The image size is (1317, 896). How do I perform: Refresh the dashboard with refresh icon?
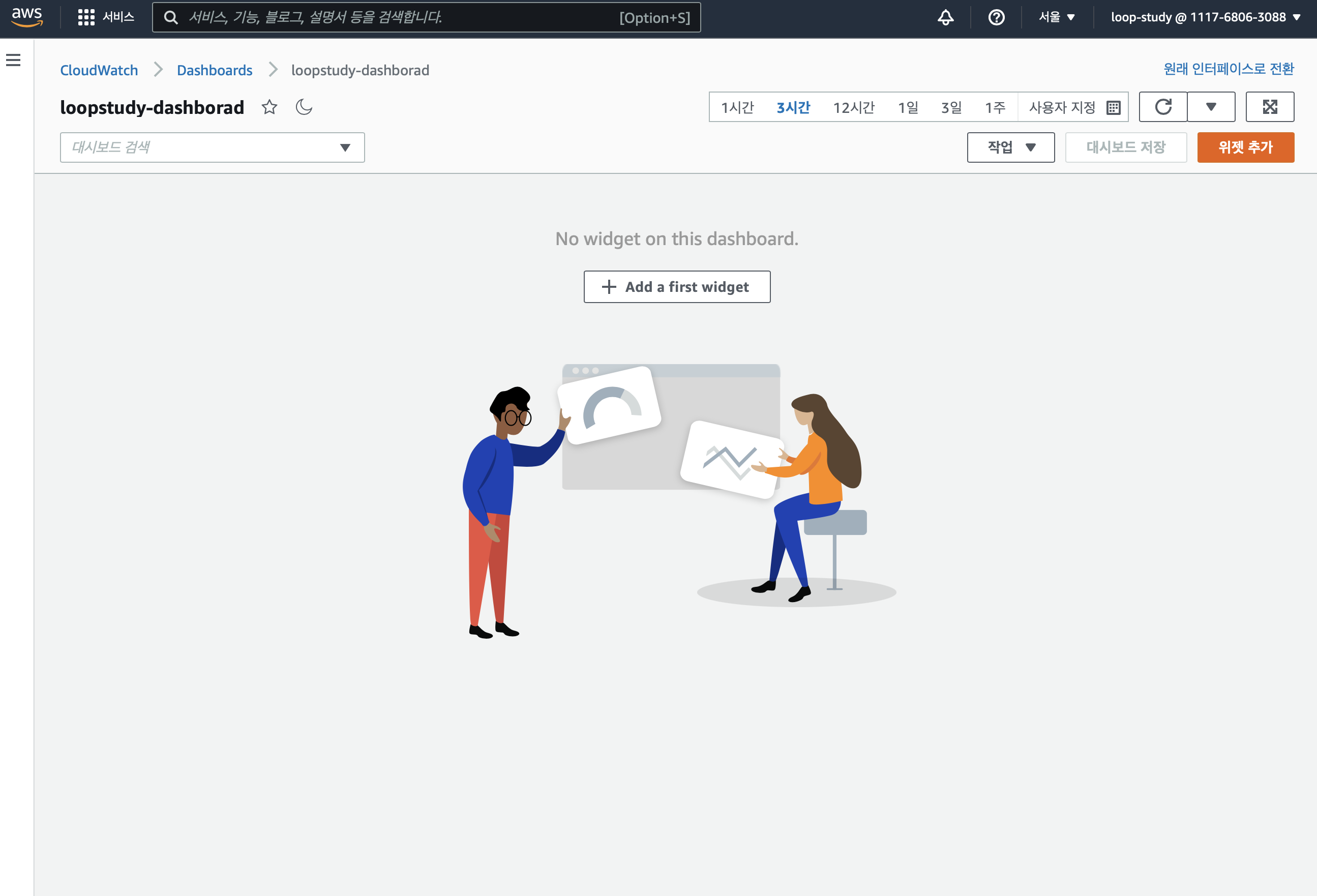pos(1163,107)
